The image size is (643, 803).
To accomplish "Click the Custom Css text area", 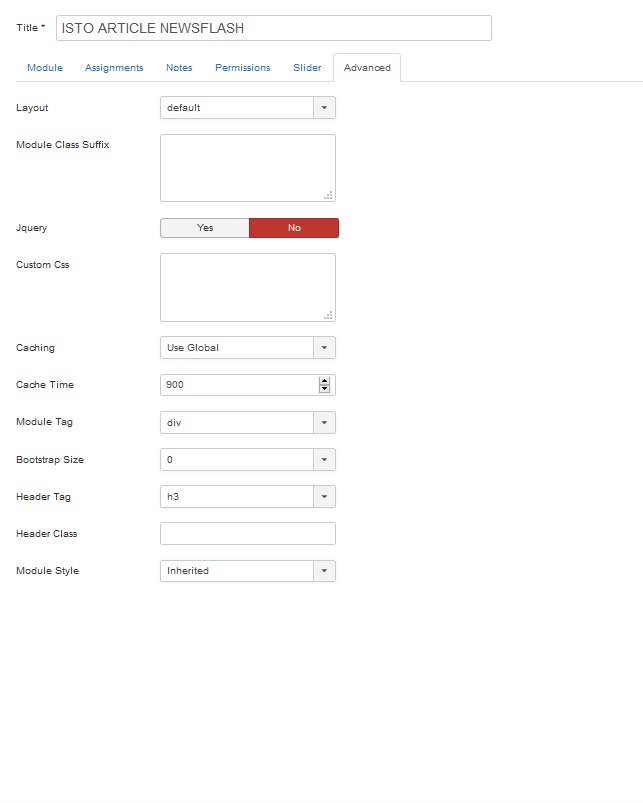I will click(248, 287).
